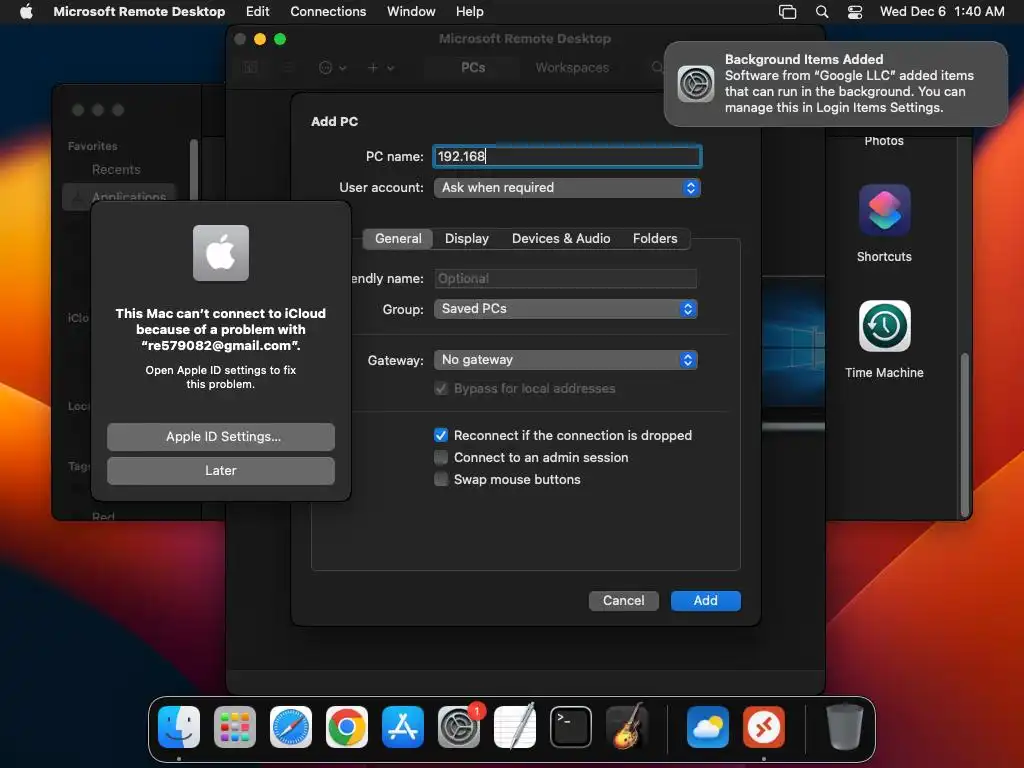Switch to the Folders tab
Viewport: 1024px width, 768px height.
point(655,238)
